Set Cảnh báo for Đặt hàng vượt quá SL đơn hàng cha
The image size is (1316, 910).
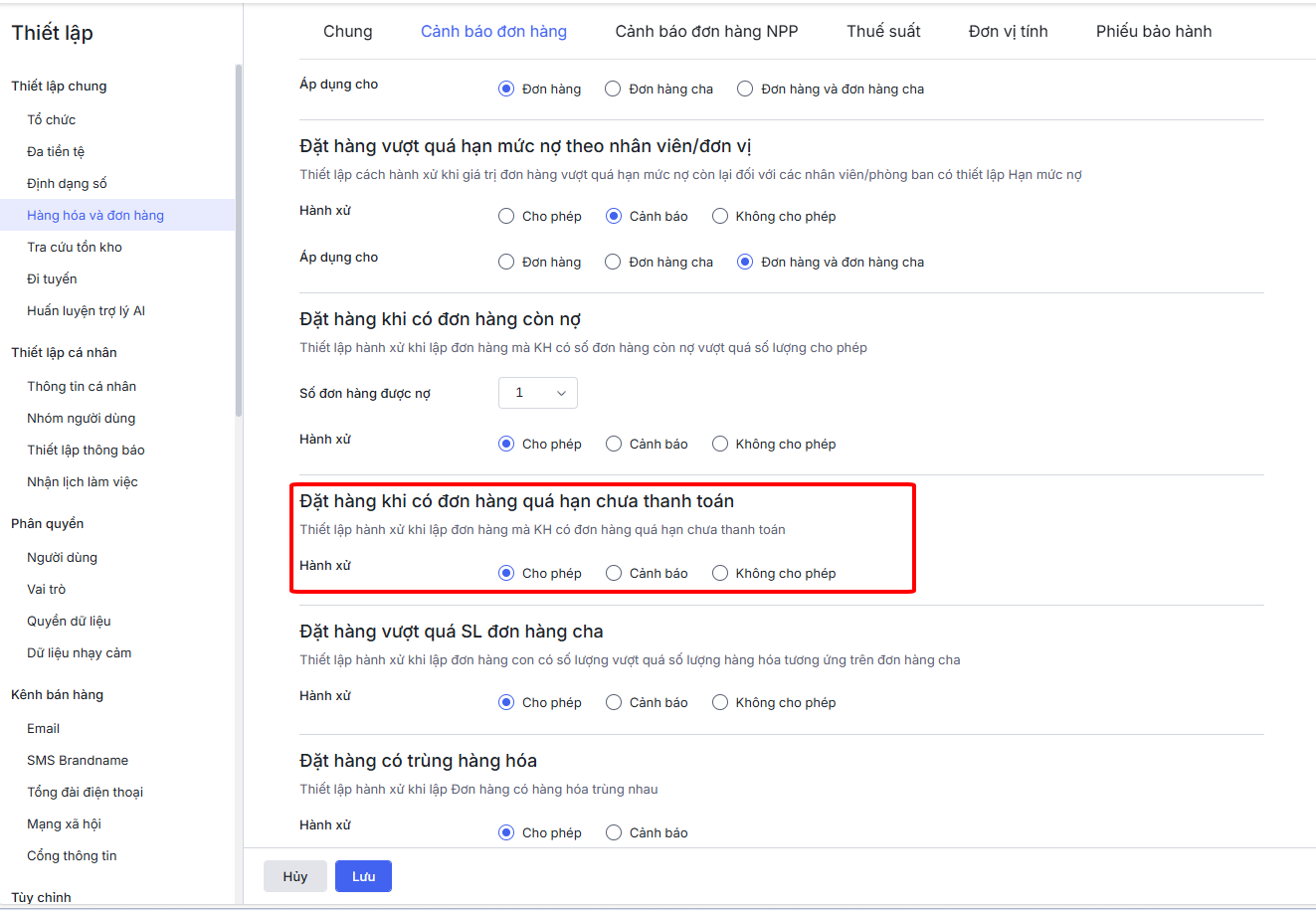[x=614, y=702]
